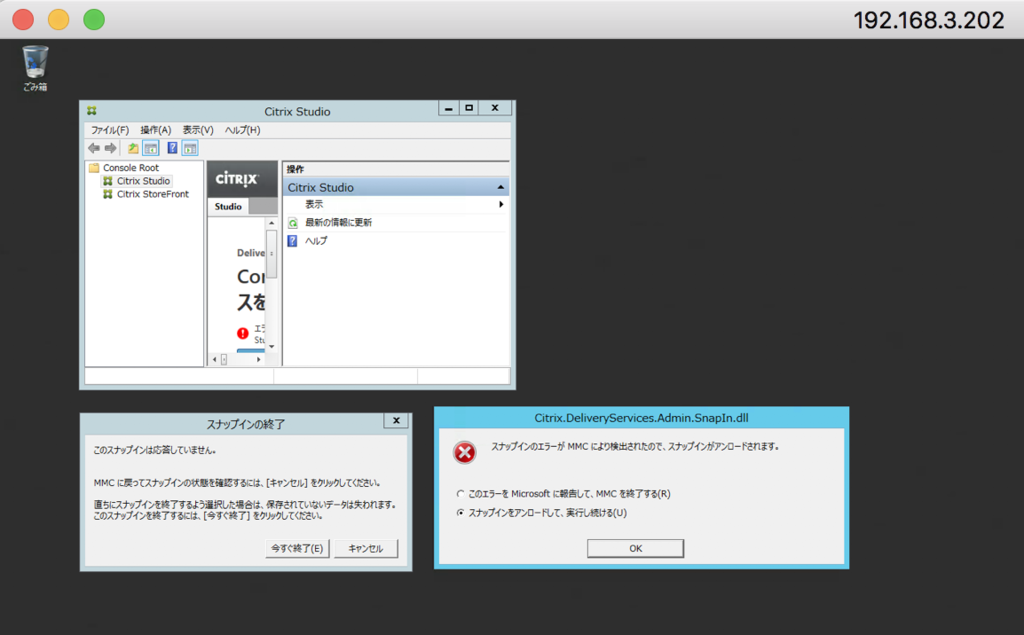Maximize the Citrix Studio window
The width and height of the screenshot is (1024, 635).
pyautogui.click(x=469, y=108)
